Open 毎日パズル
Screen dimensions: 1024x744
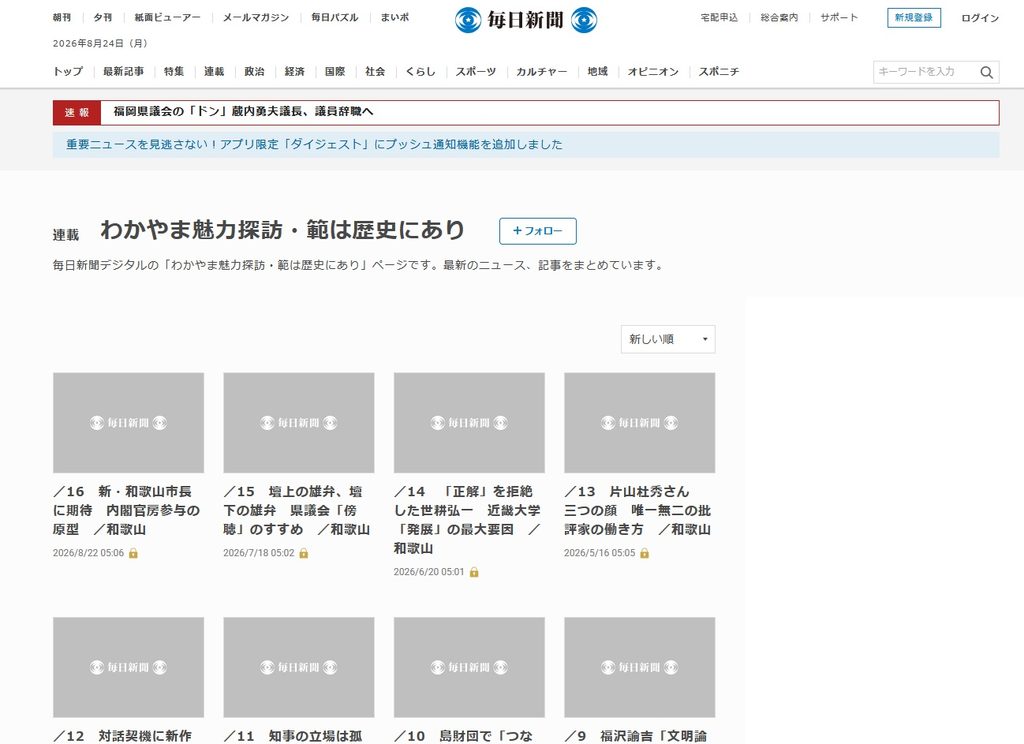(334, 18)
